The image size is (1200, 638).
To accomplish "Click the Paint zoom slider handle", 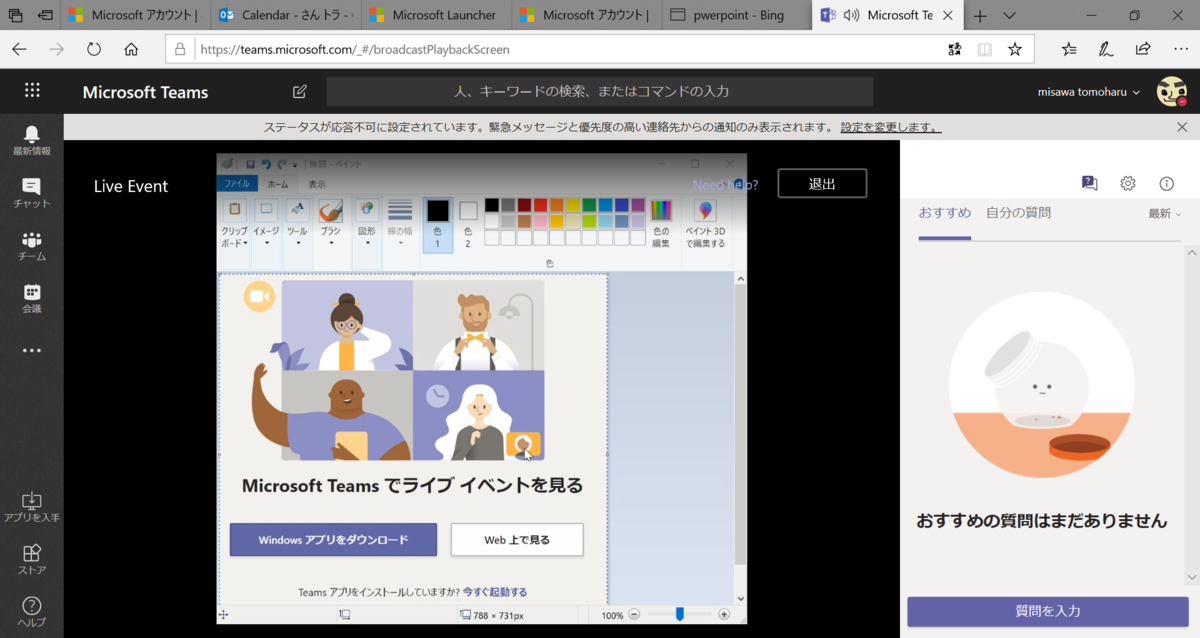I will click(x=679, y=614).
